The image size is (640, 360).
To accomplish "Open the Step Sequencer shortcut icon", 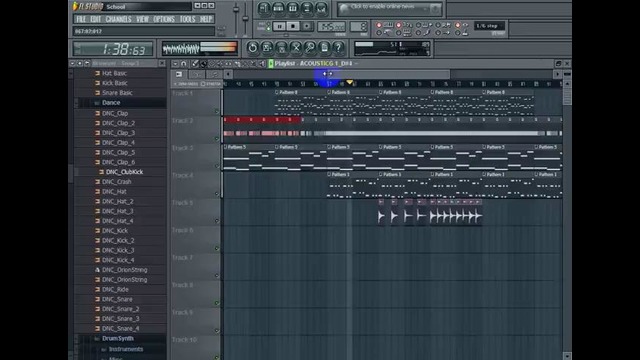I will pos(278,8).
